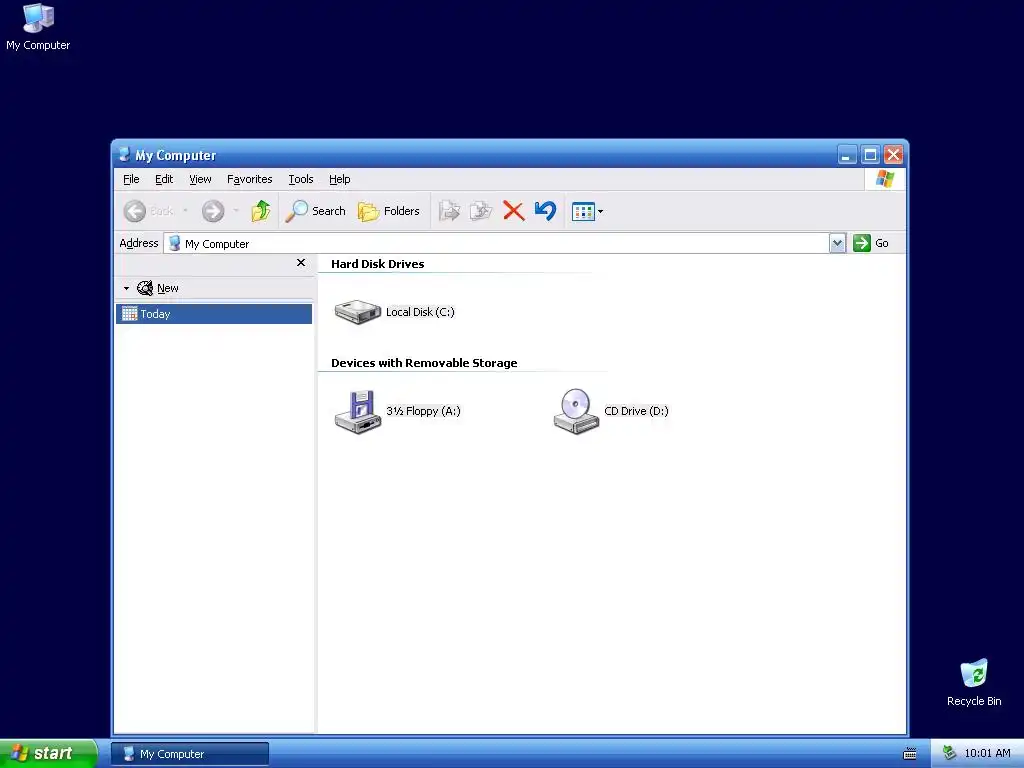The width and height of the screenshot is (1024, 768).
Task: Open the Help menu
Action: pyautogui.click(x=340, y=179)
